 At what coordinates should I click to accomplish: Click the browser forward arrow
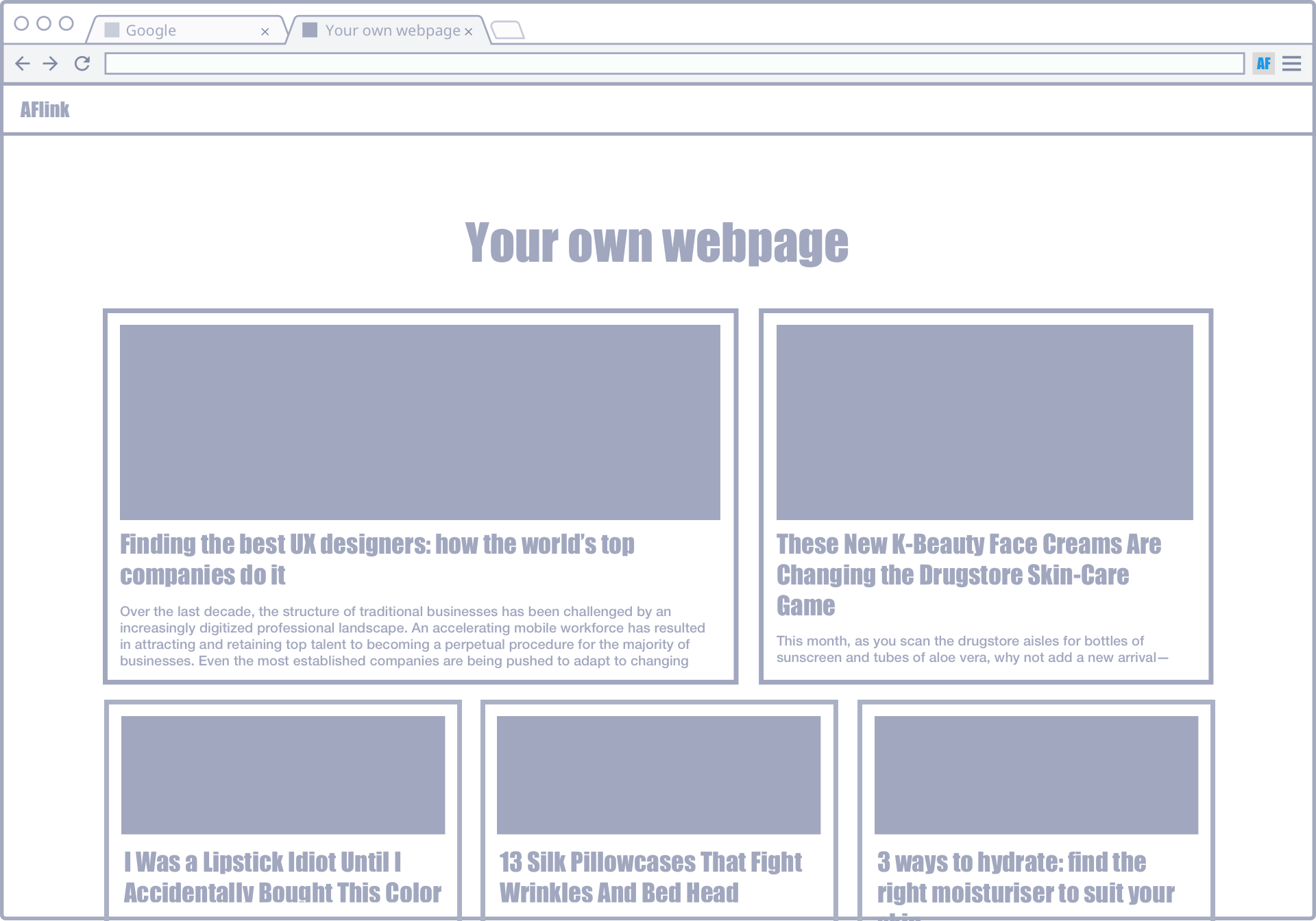(x=51, y=64)
